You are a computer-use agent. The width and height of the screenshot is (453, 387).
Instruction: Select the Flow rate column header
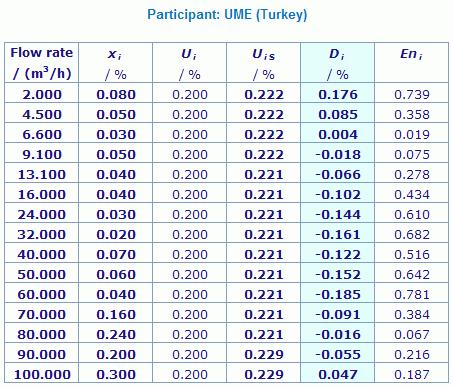[41, 63]
